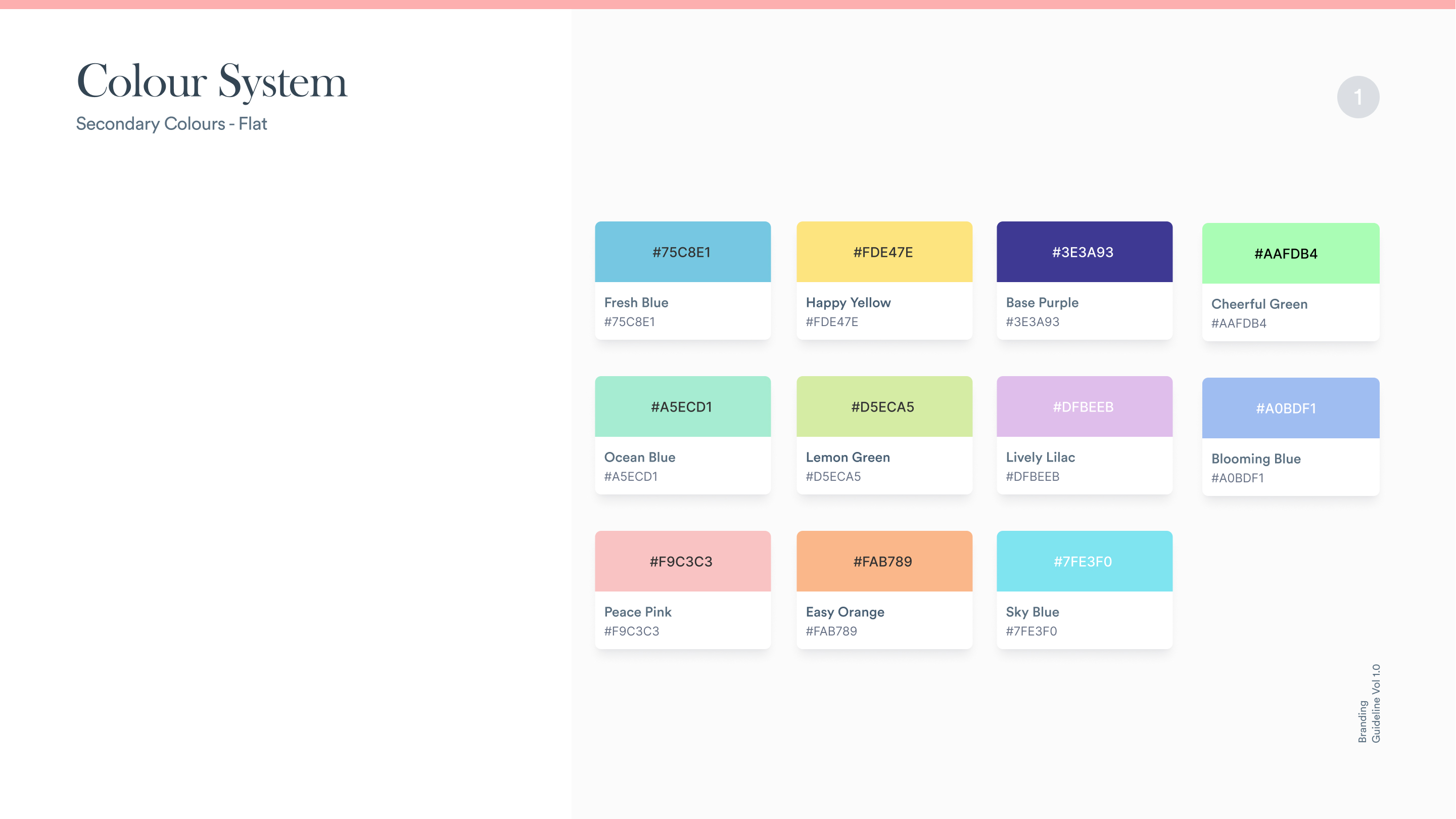Select the Ocean Blue #A5ECD1 swatch
Viewport: 1456px width, 819px height.
pyautogui.click(x=683, y=406)
